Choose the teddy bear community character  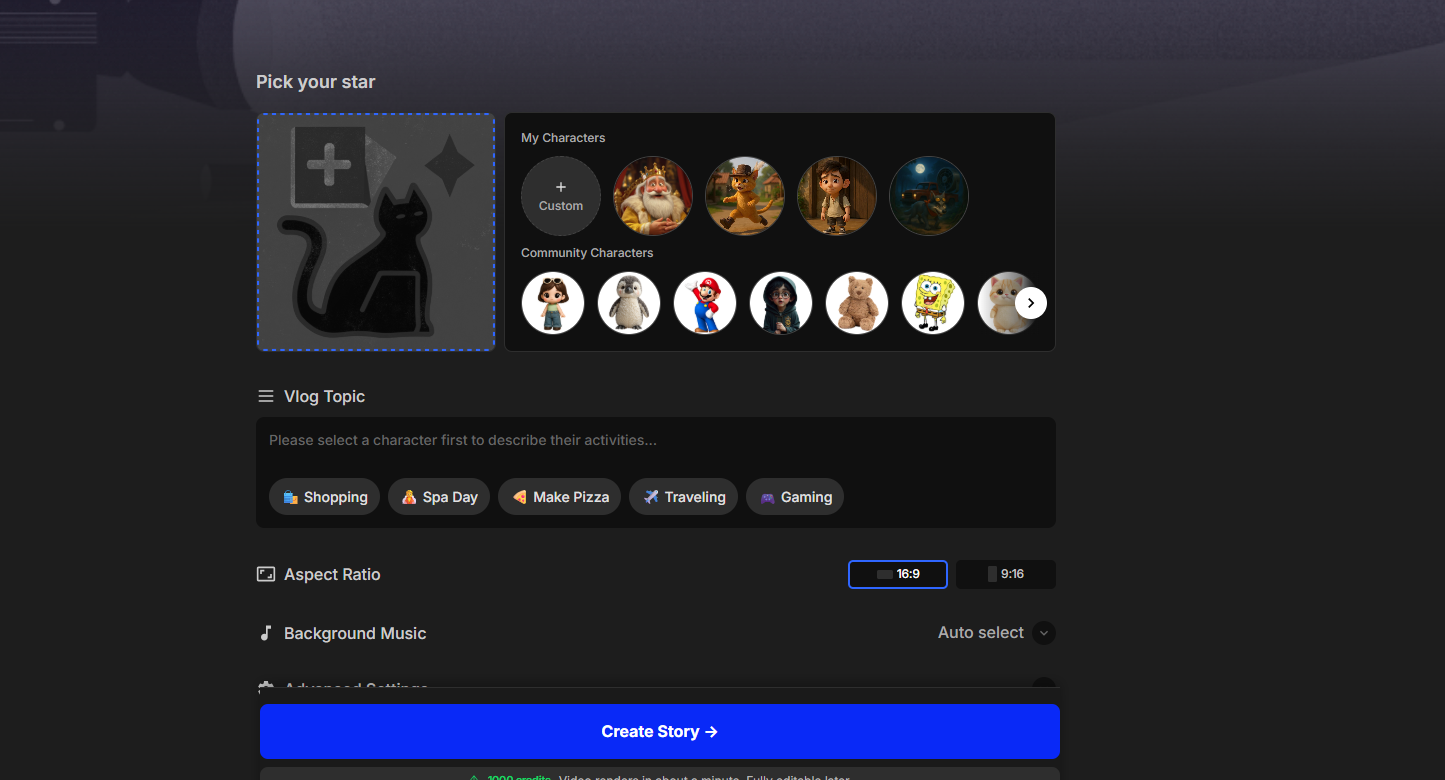(857, 303)
